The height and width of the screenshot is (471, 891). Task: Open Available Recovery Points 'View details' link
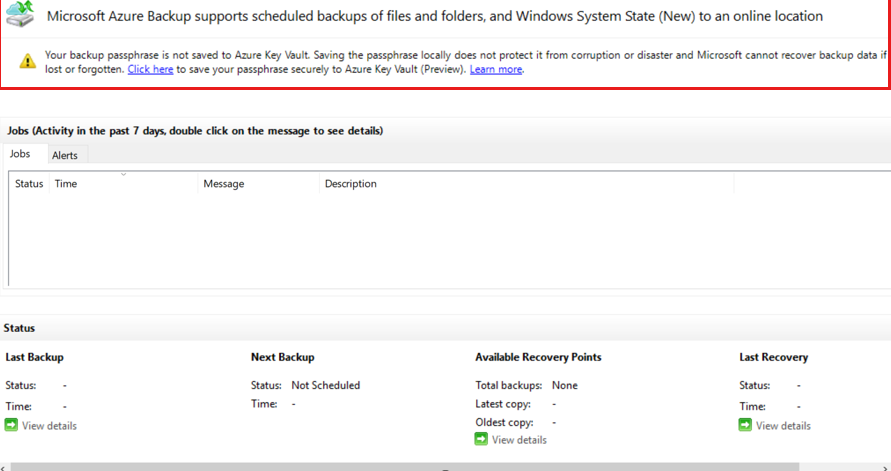(x=519, y=440)
